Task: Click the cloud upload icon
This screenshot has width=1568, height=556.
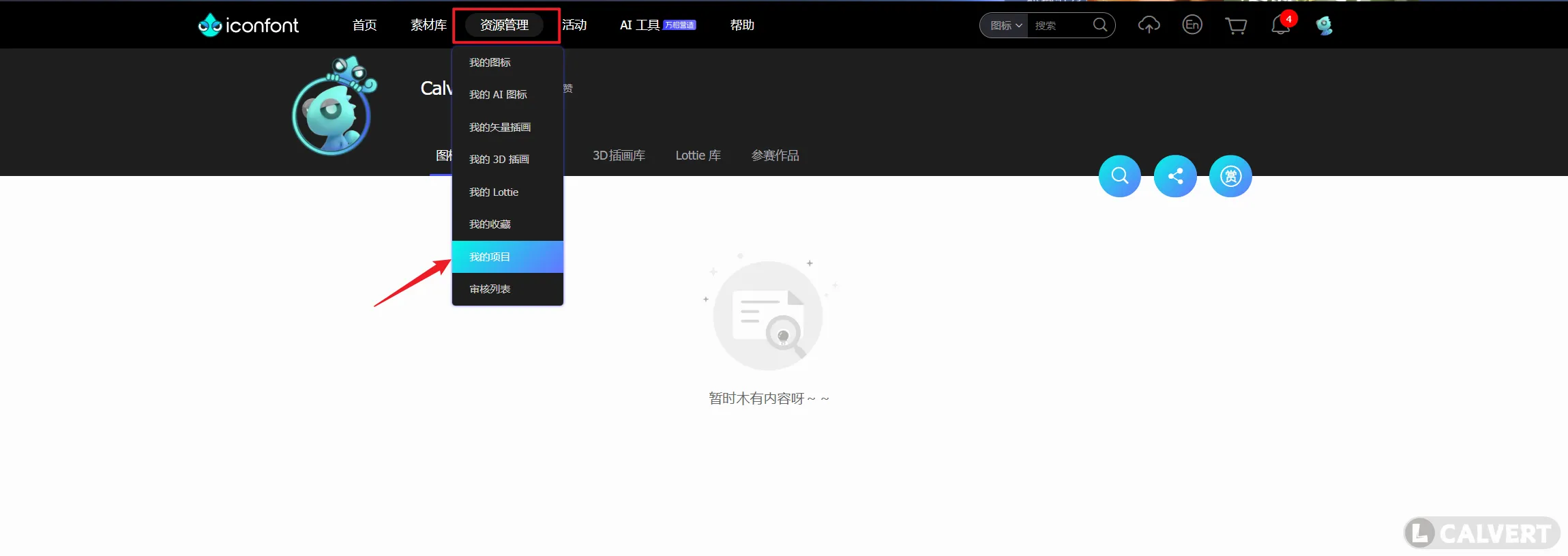Action: coord(1149,25)
